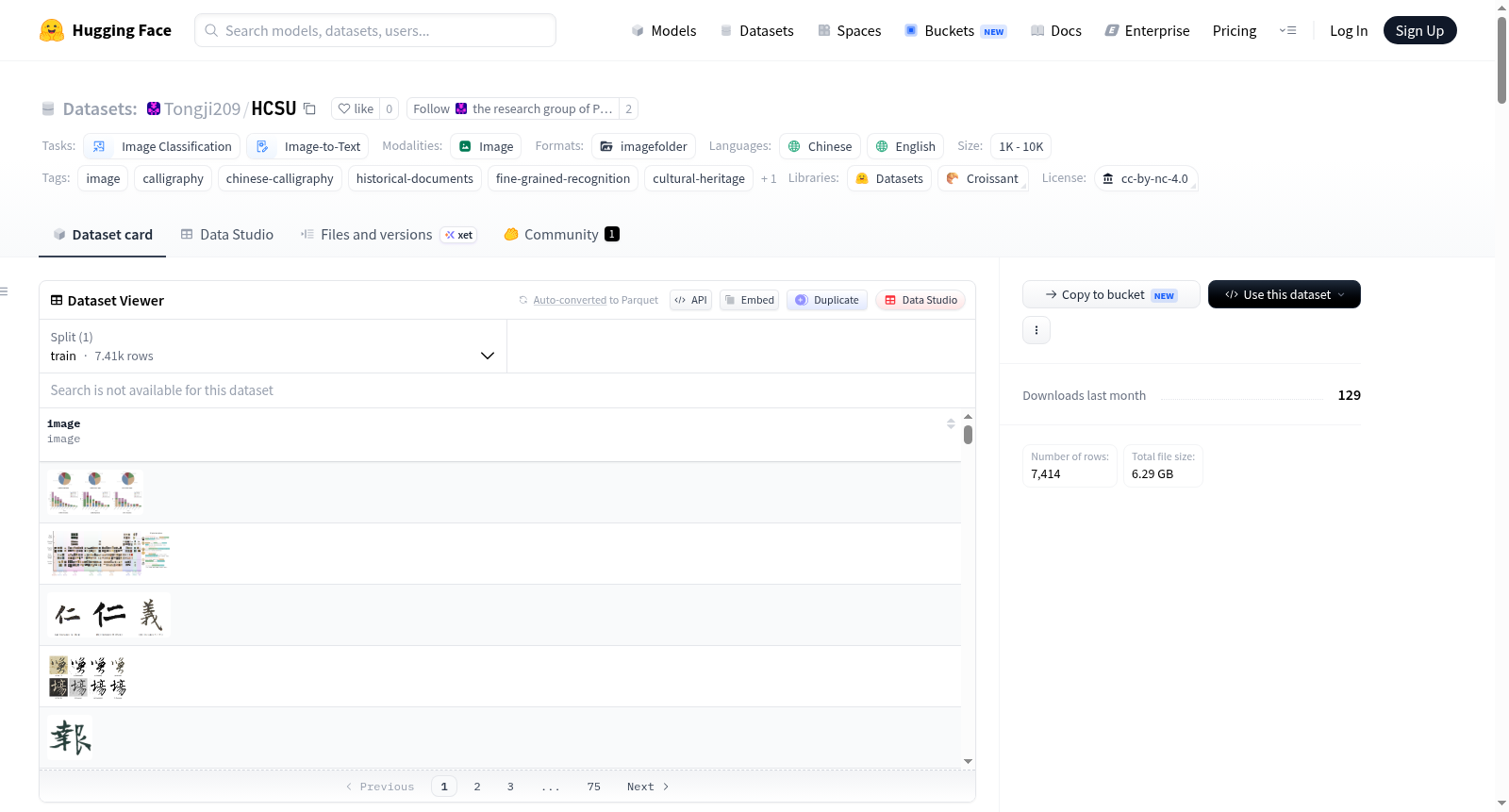The image size is (1509, 812).
Task: Click the fine-grained-recognition tag
Action: click(562, 178)
